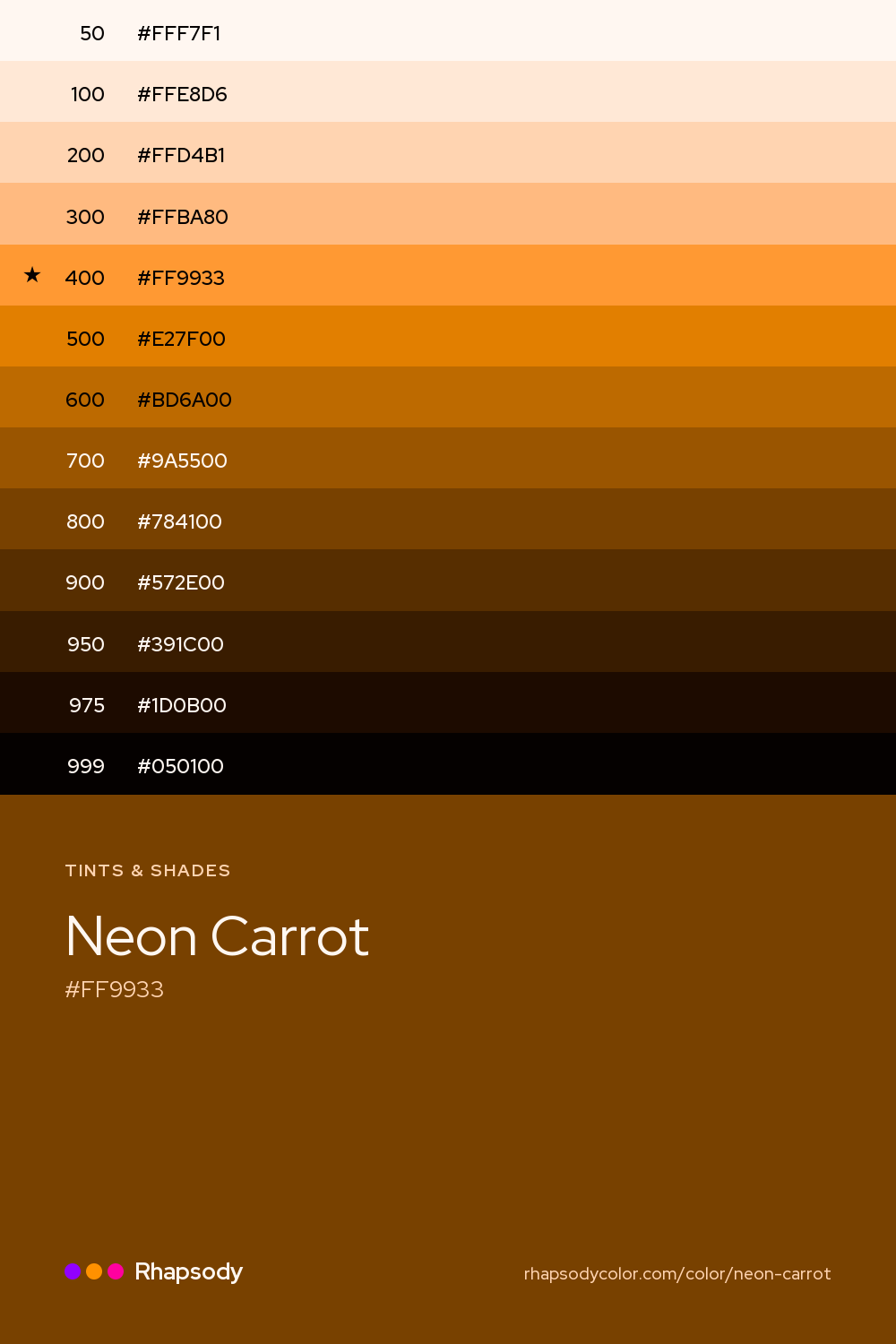
Task: Select the 999 shade swatch #050100
Action: [x=448, y=763]
